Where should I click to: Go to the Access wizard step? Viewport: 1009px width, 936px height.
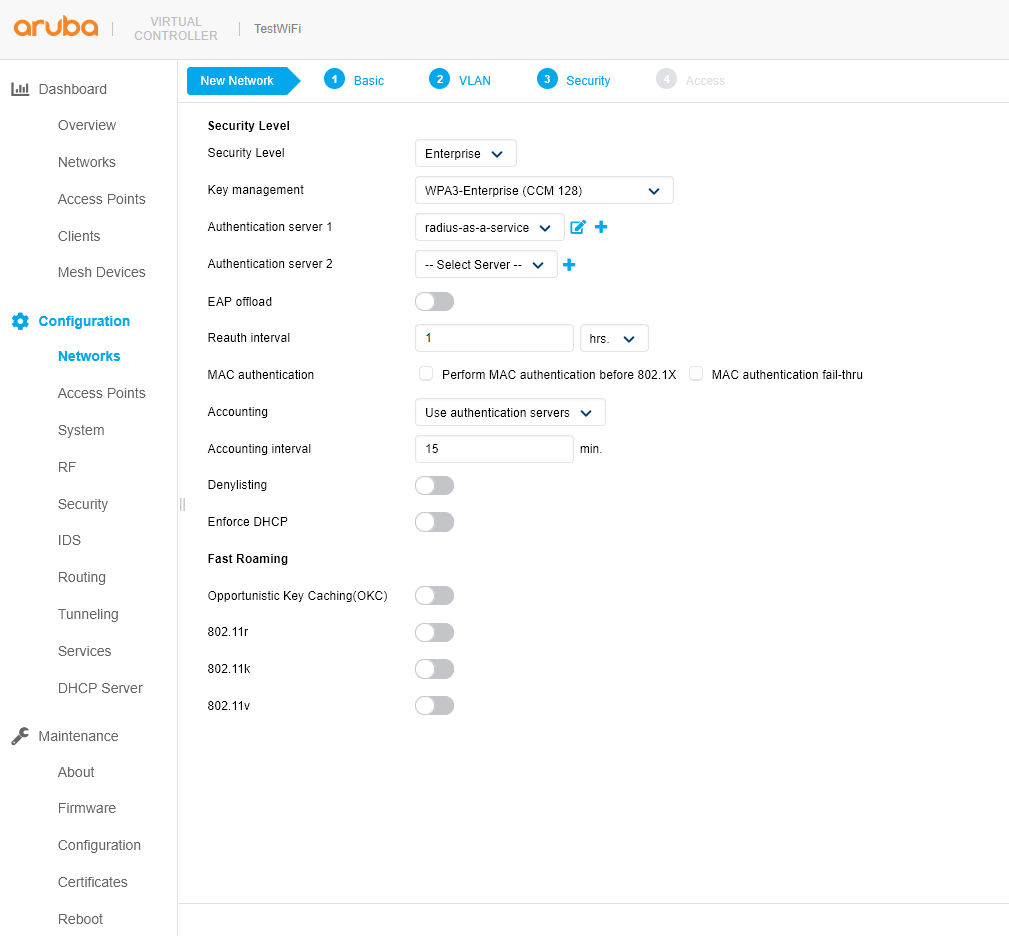tap(705, 80)
